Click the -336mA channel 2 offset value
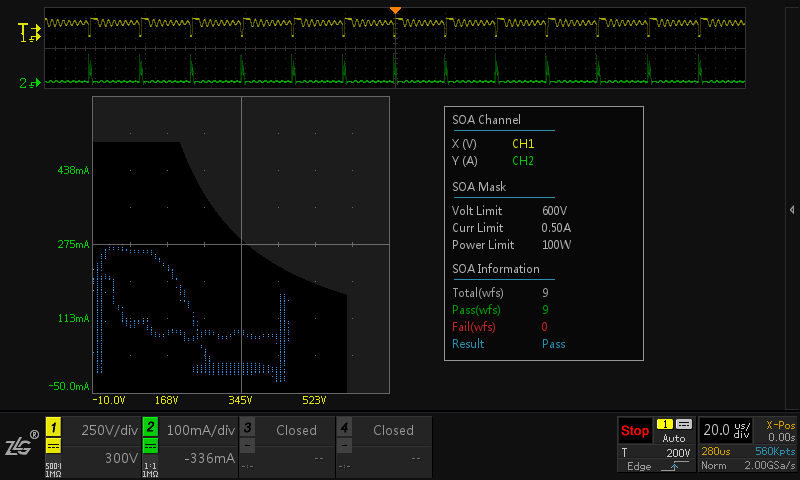This screenshot has width=800, height=480. 209,458
